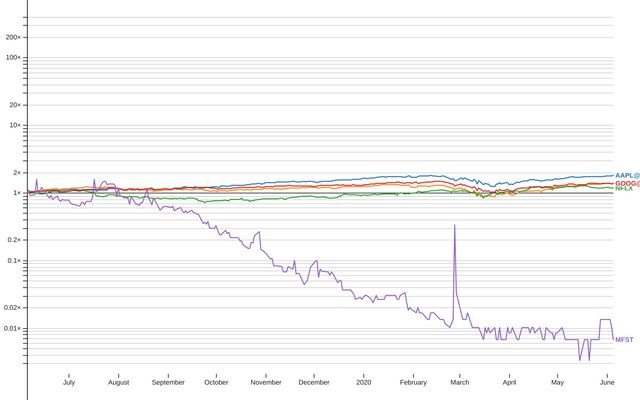Select the August x-axis label

tap(118, 382)
